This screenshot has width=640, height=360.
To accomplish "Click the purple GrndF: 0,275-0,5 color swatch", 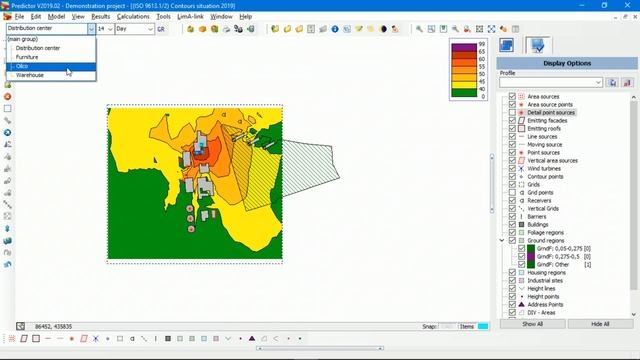I will pyautogui.click(x=531, y=256).
